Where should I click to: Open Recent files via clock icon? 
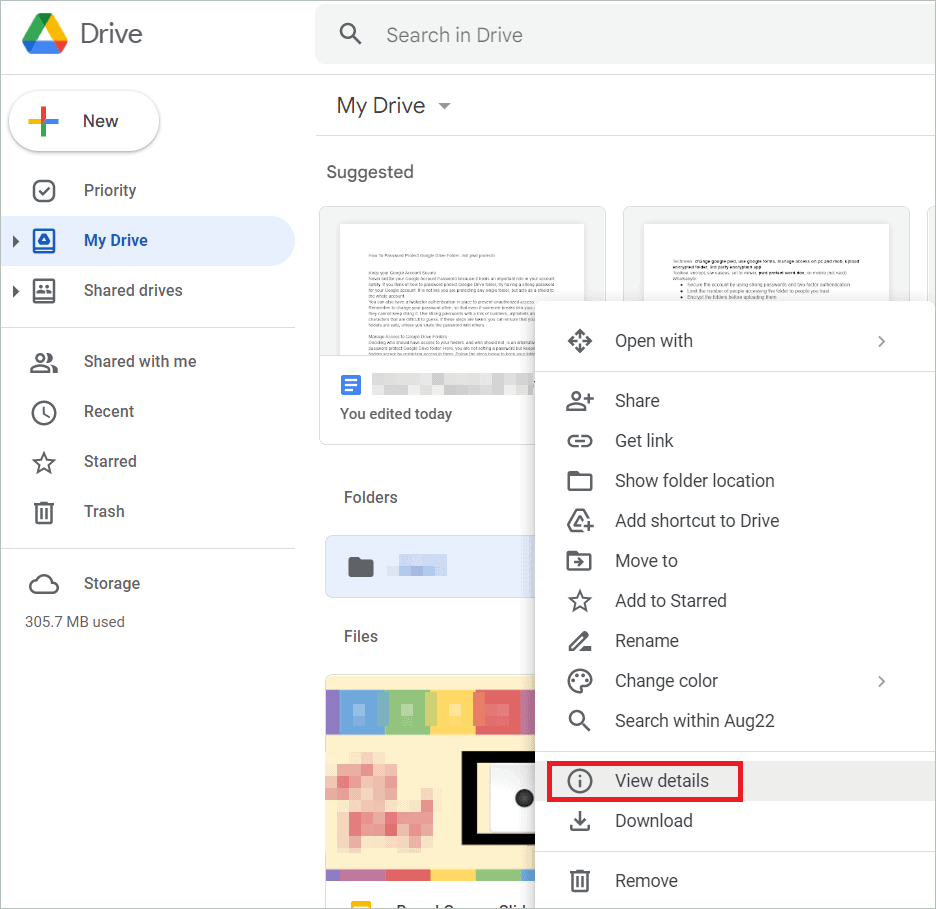tap(44, 411)
